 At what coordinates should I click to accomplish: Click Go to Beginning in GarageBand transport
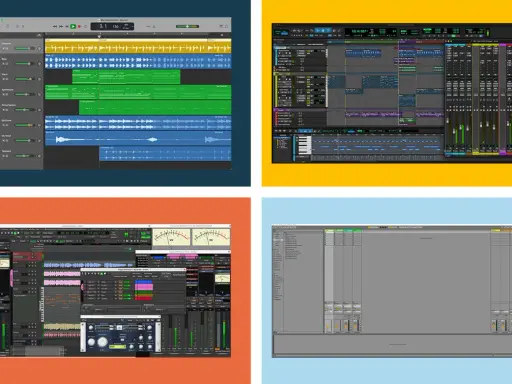pyautogui.click(x=67, y=26)
